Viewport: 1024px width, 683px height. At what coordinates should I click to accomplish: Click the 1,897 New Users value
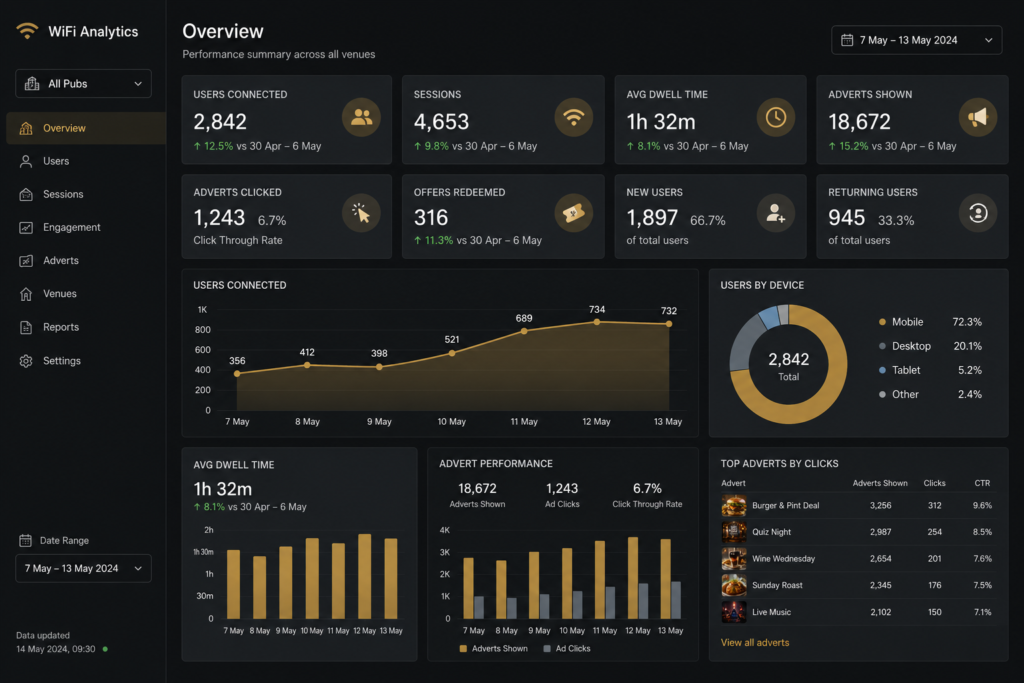tap(652, 217)
